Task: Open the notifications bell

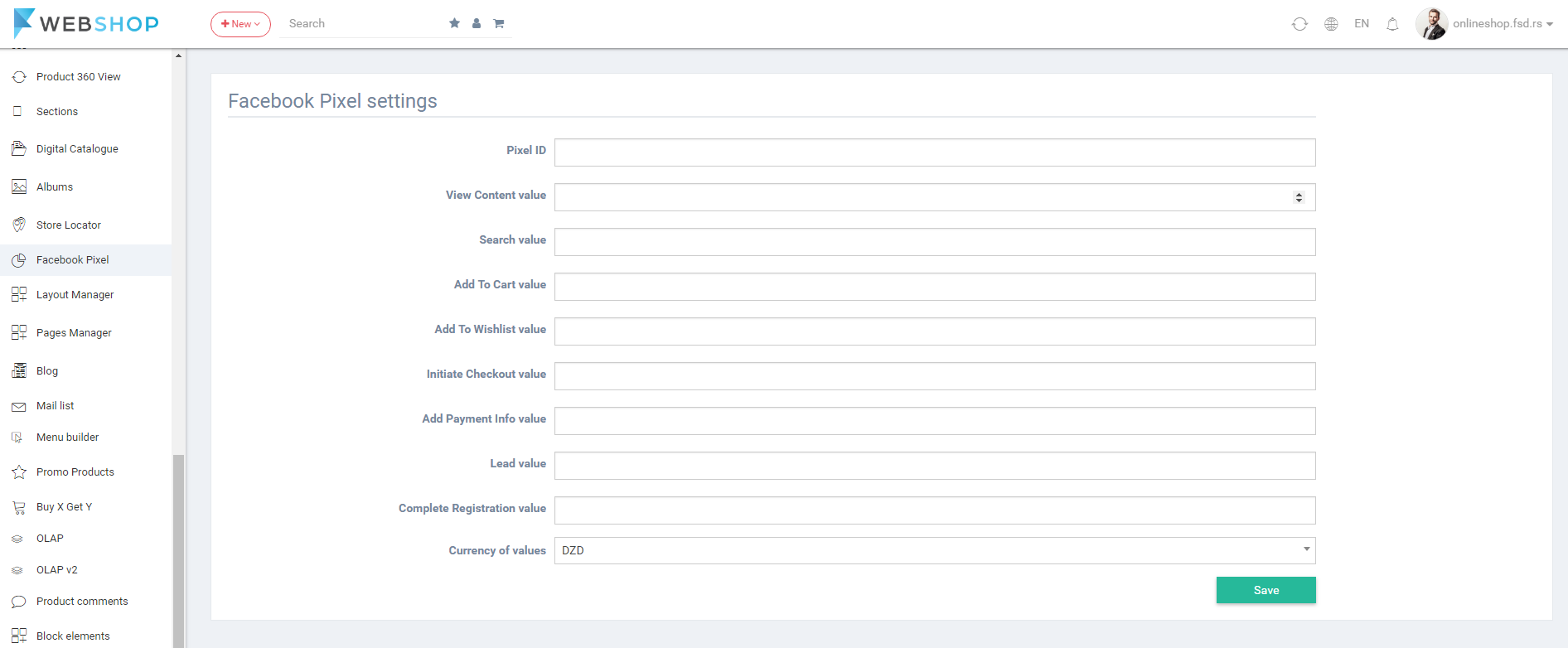Action: coord(1392,24)
